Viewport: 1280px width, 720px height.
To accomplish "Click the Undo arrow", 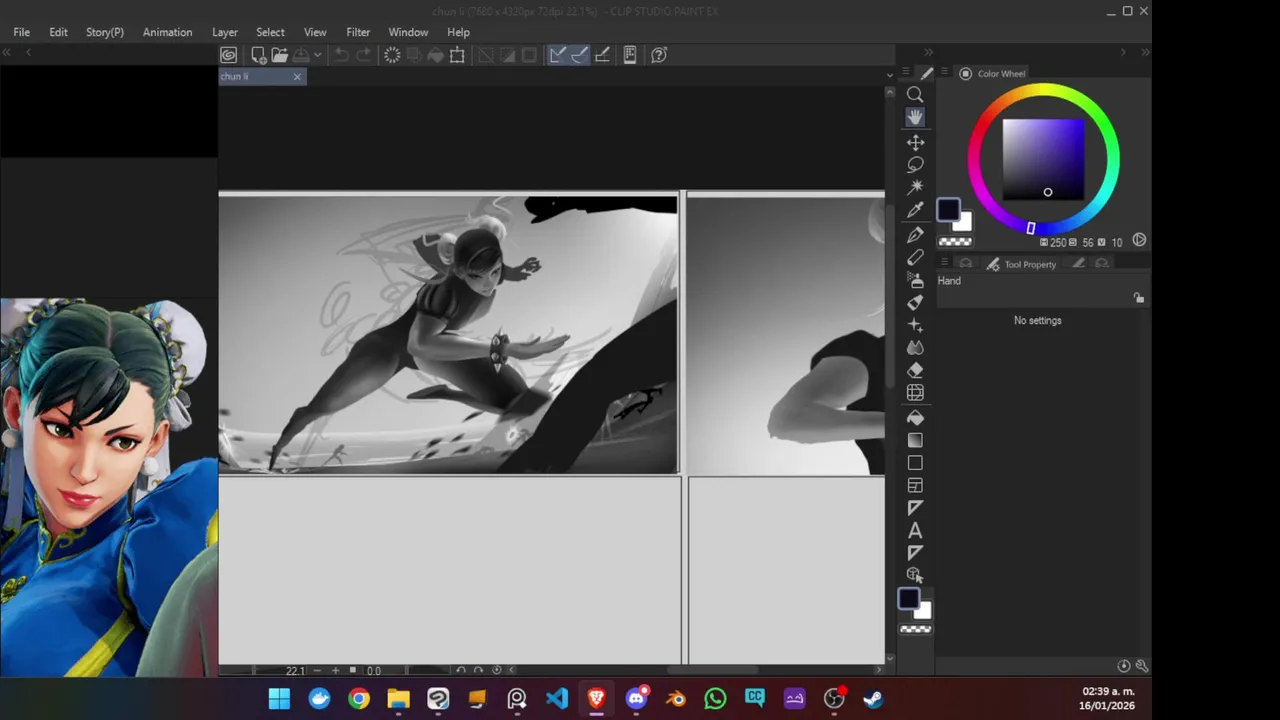I will 342,55.
